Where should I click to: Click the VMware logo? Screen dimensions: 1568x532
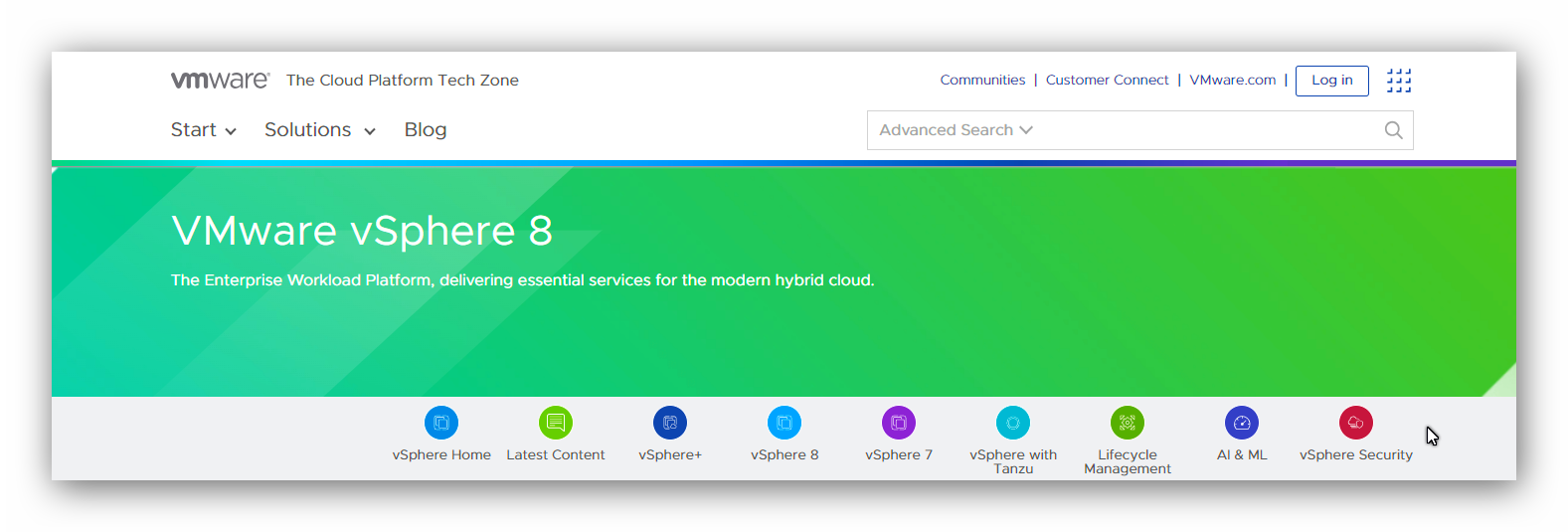pyautogui.click(x=220, y=80)
